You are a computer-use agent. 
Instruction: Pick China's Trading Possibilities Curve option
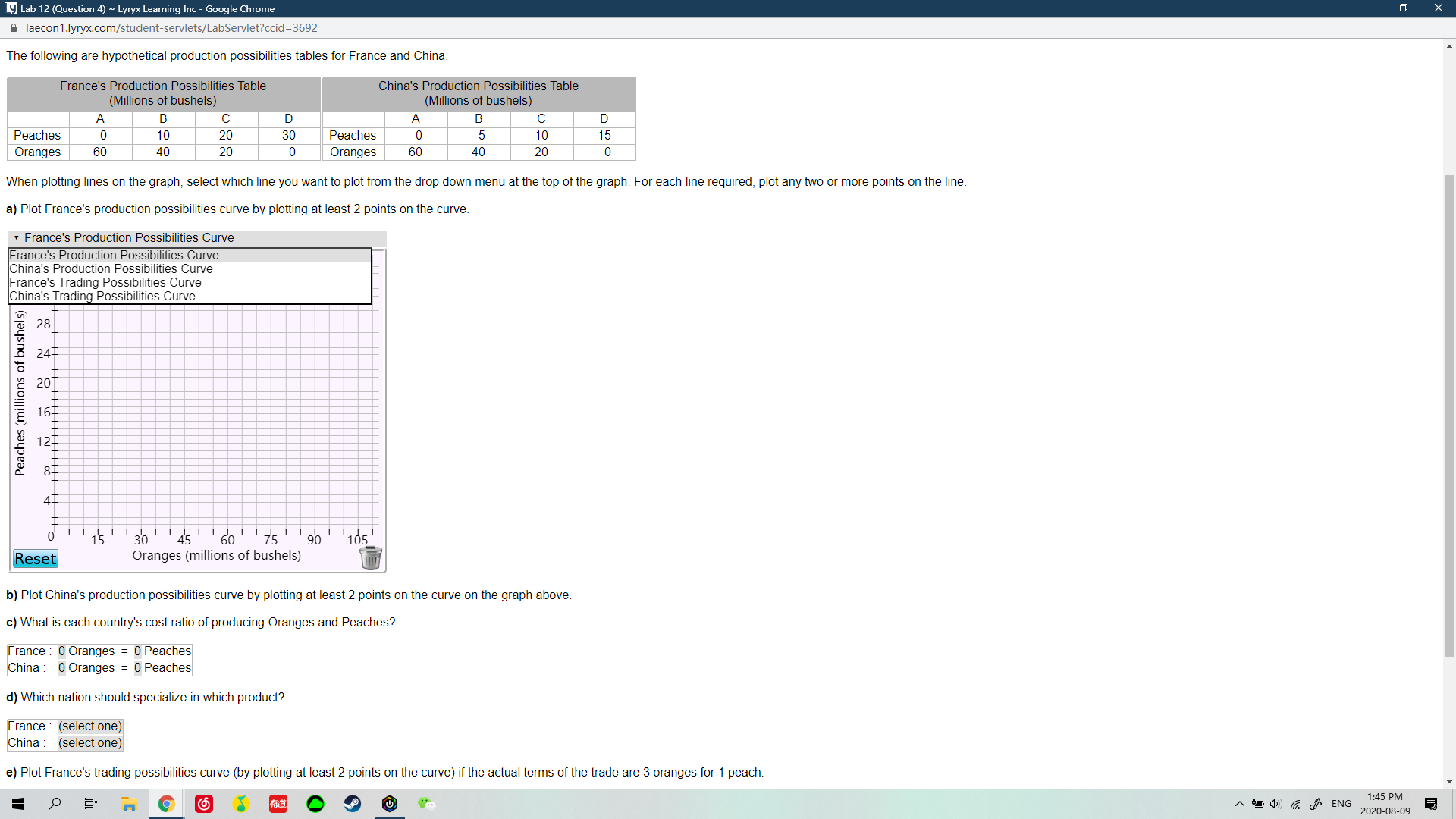pyautogui.click(x=102, y=296)
